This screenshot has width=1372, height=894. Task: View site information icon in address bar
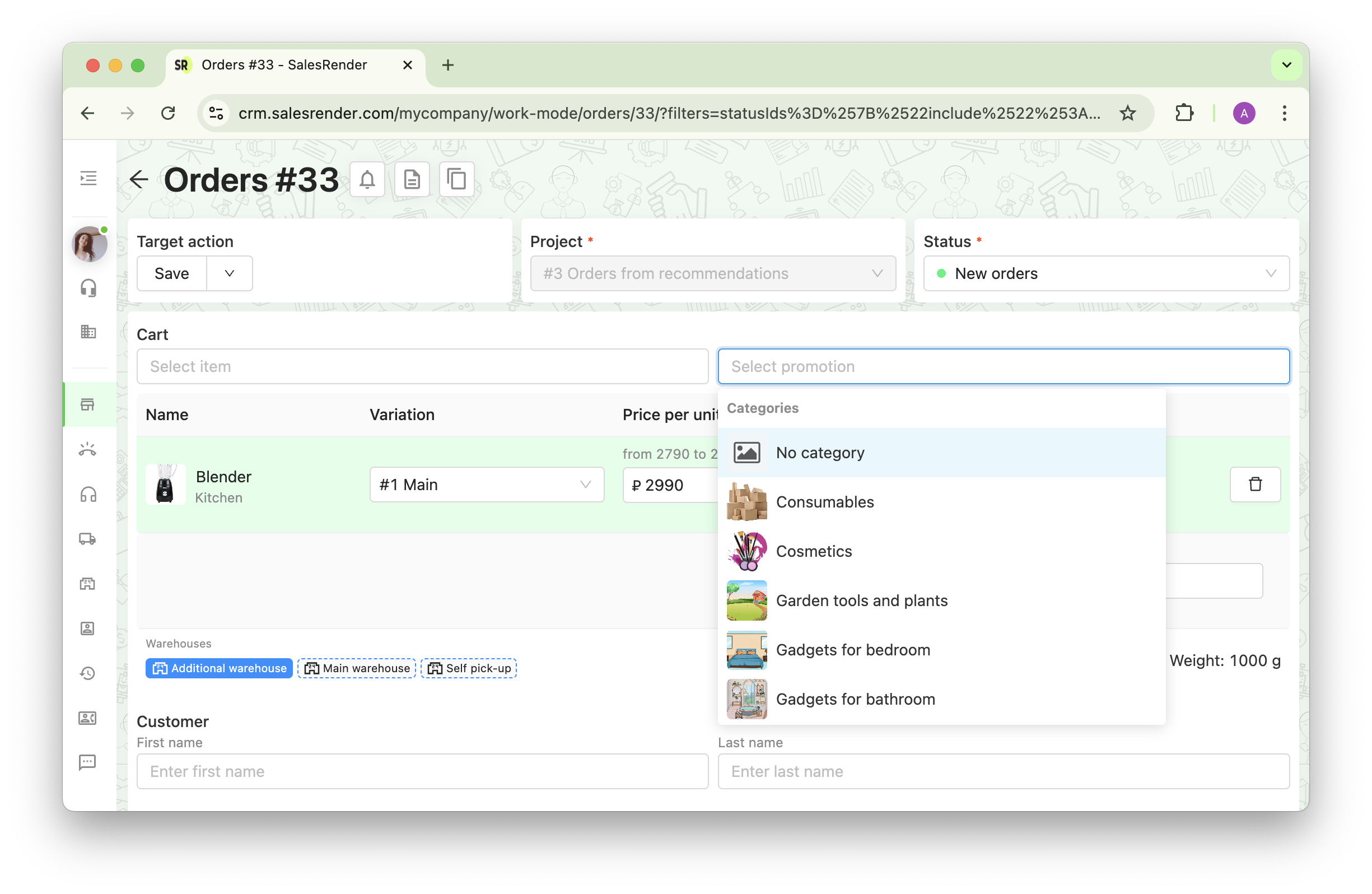[216, 113]
